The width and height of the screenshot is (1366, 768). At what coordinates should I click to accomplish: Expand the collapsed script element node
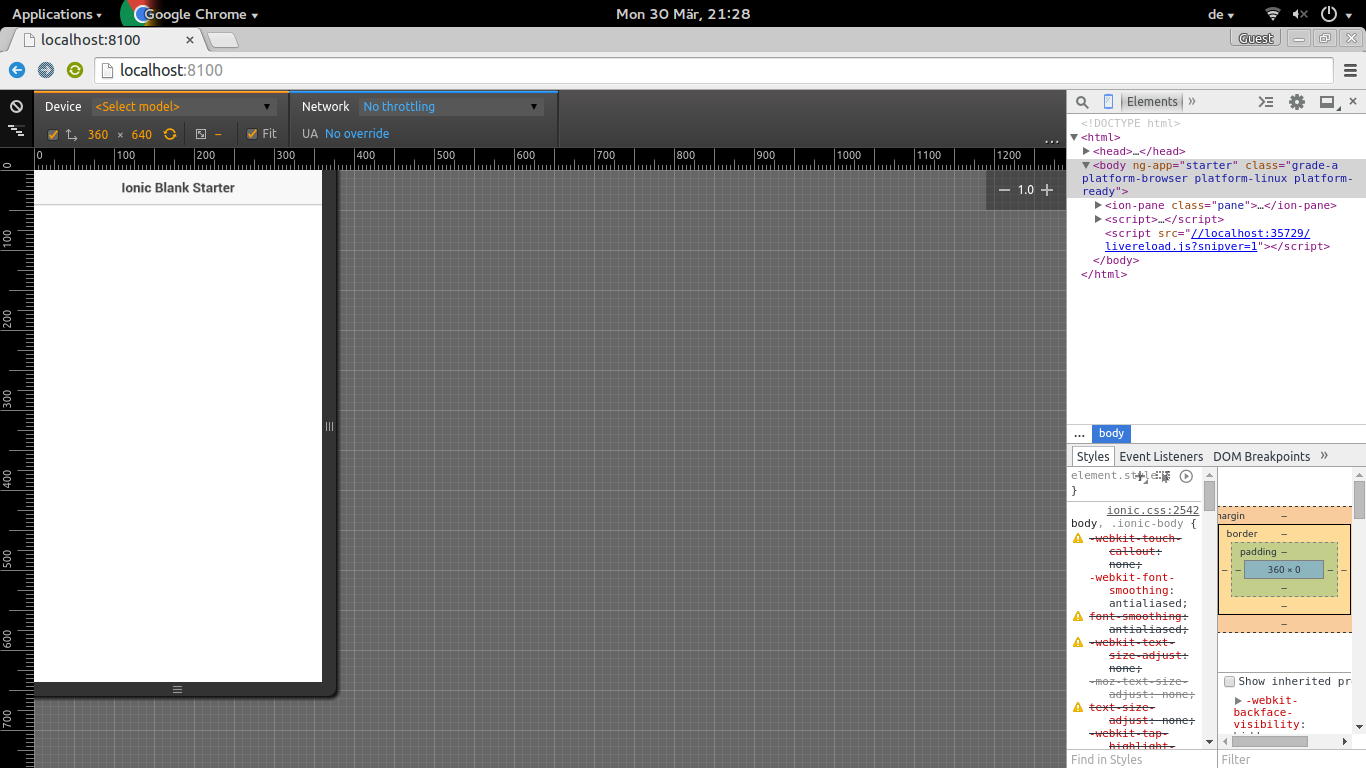tap(1098, 220)
